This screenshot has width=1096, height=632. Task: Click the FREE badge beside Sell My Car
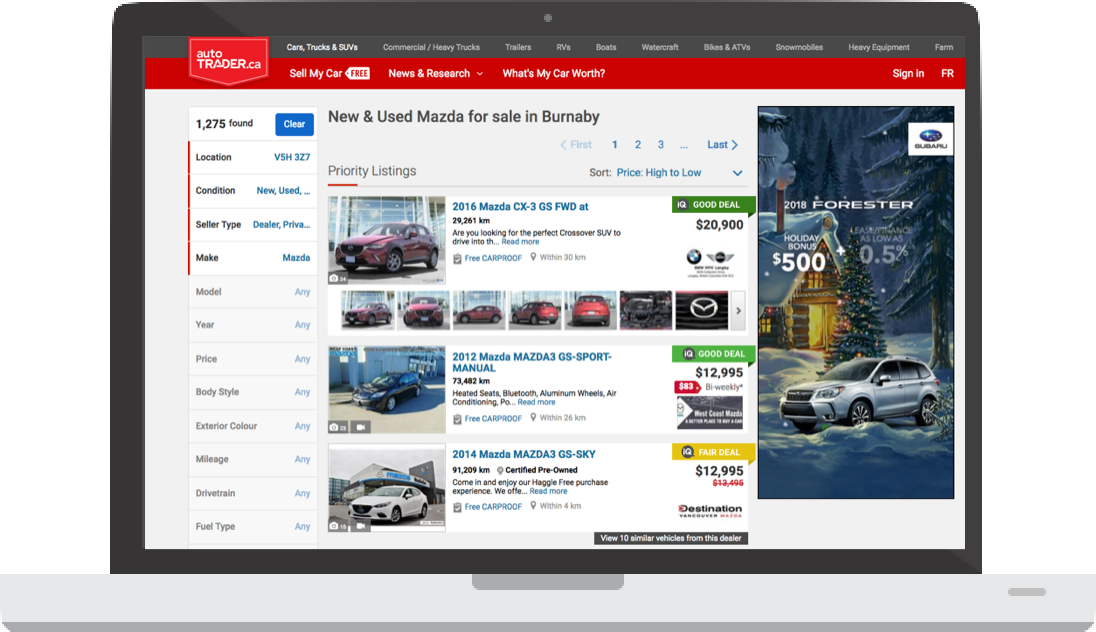(358, 73)
